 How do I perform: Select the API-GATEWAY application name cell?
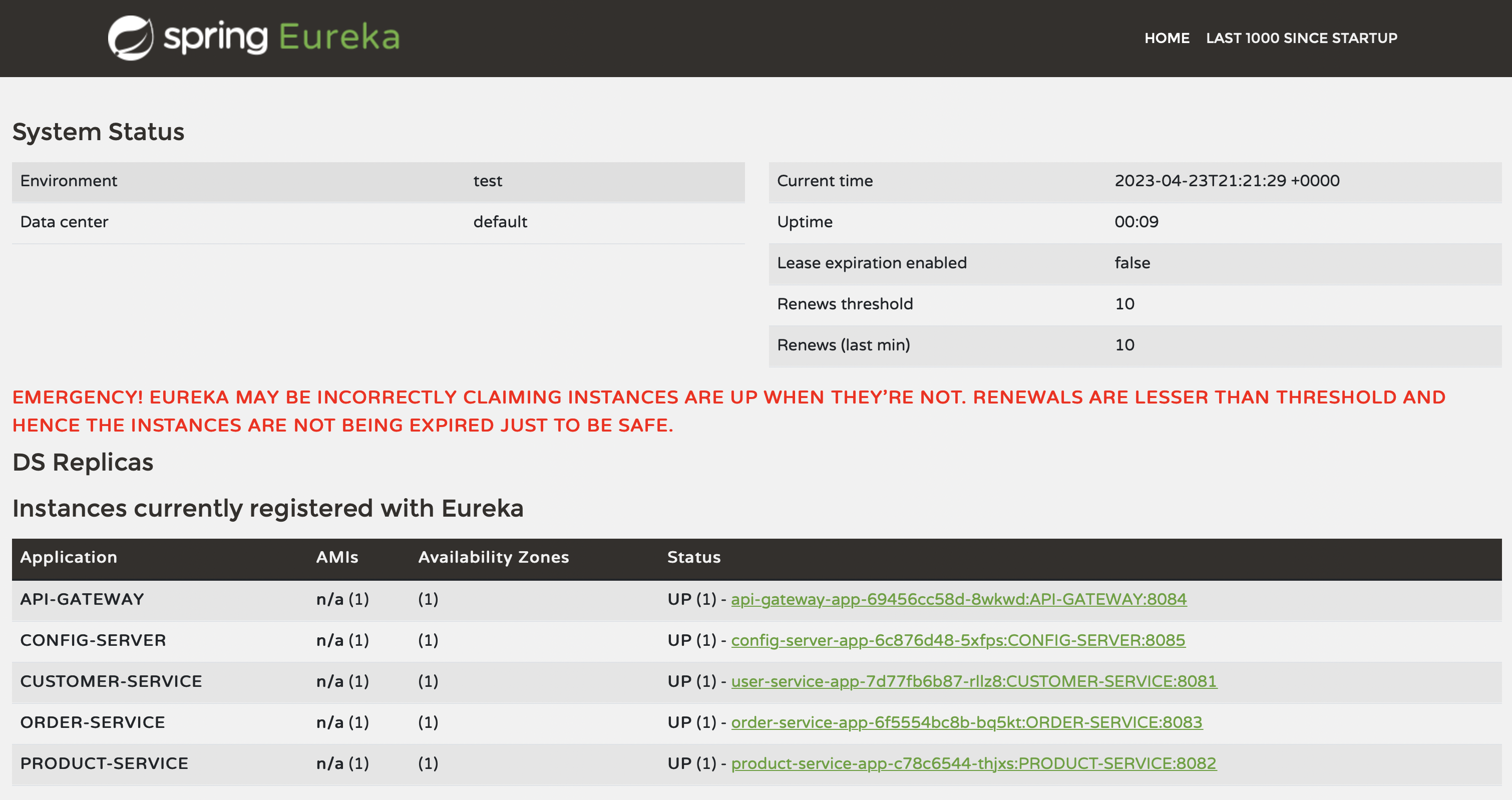coord(82,599)
